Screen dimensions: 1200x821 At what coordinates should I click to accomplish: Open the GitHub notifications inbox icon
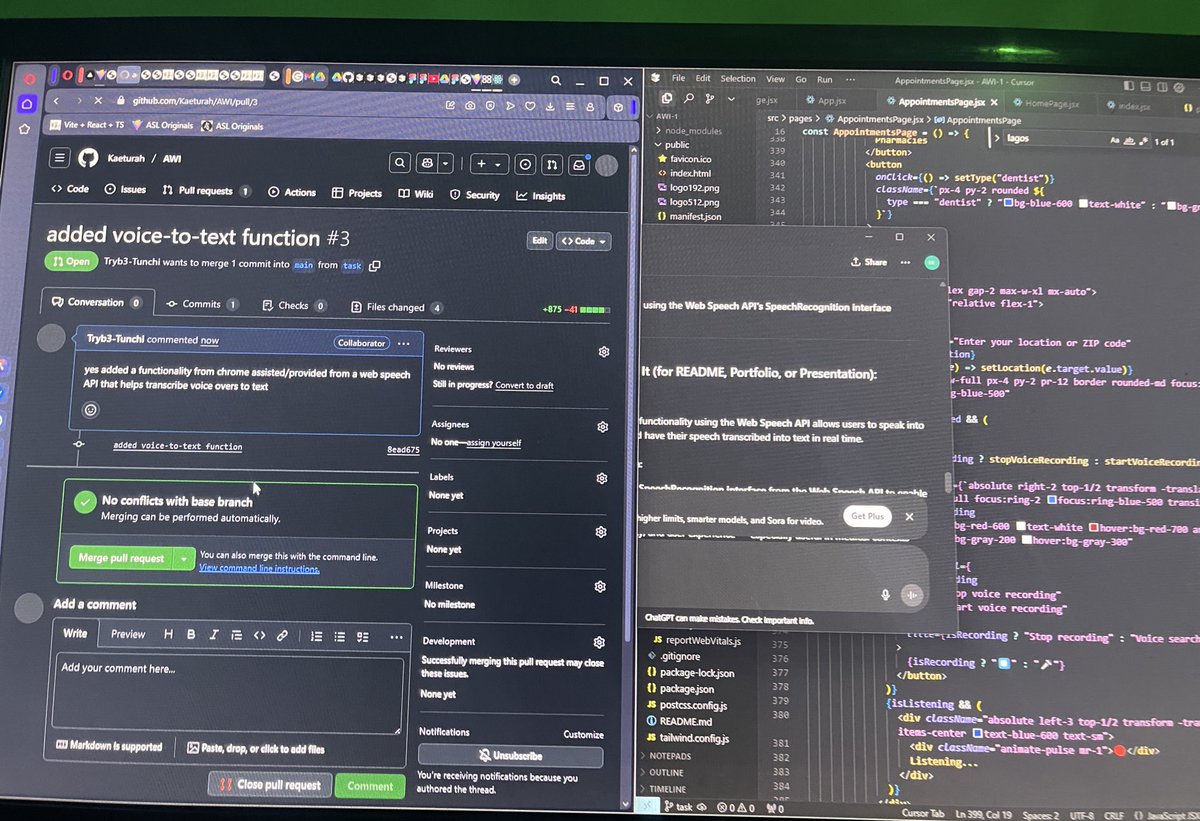point(579,166)
